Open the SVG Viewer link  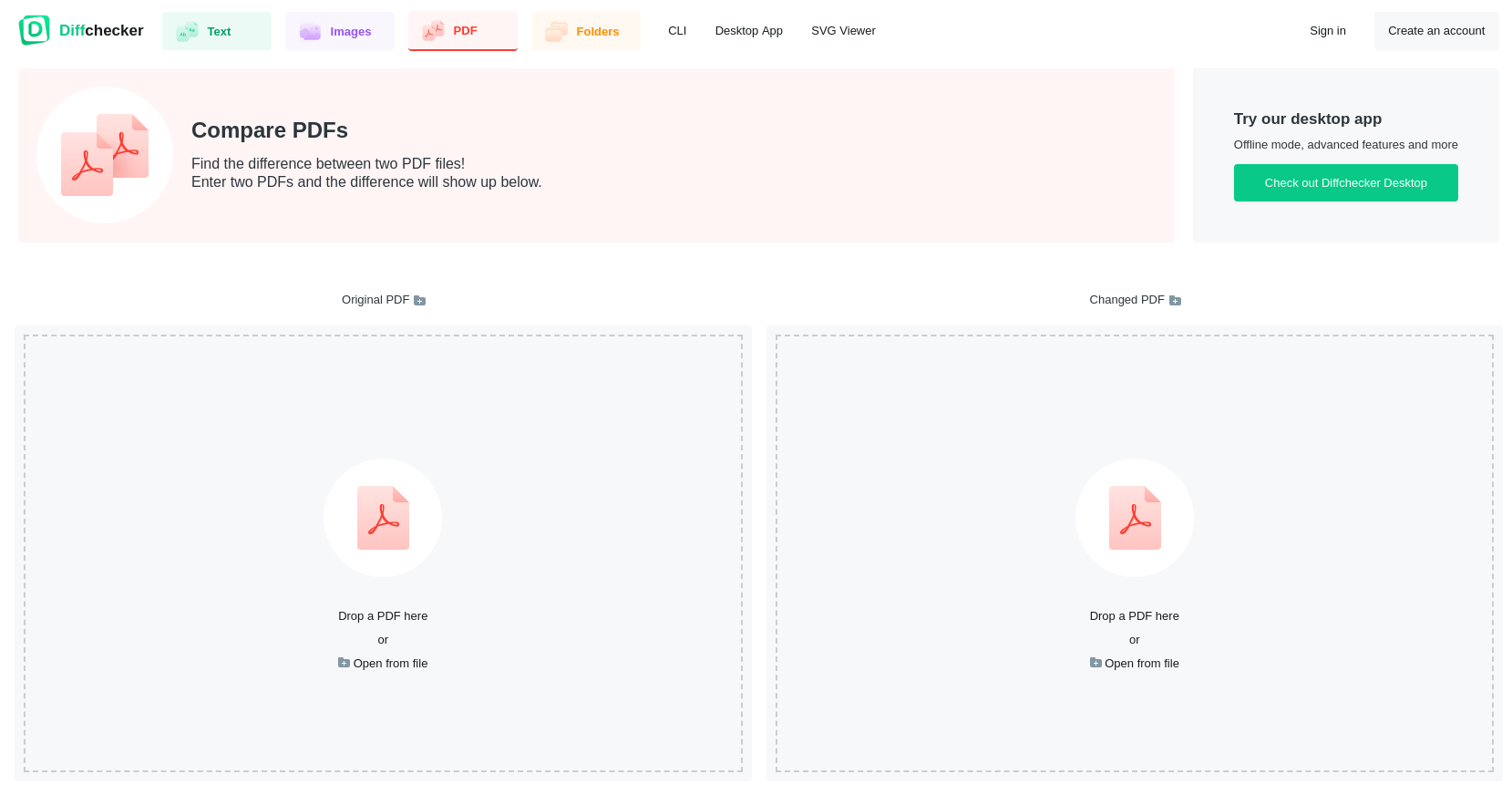pyautogui.click(x=843, y=31)
